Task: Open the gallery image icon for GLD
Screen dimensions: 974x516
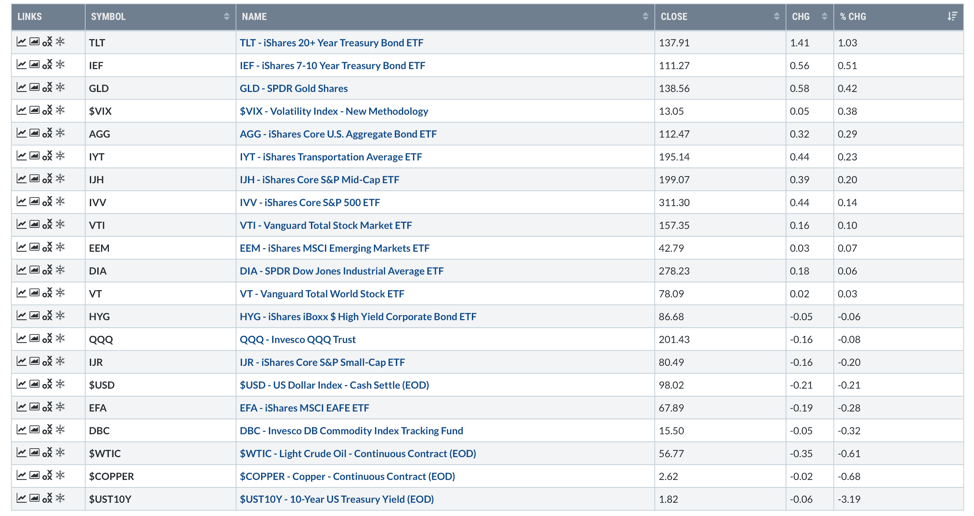Action: coord(35,88)
